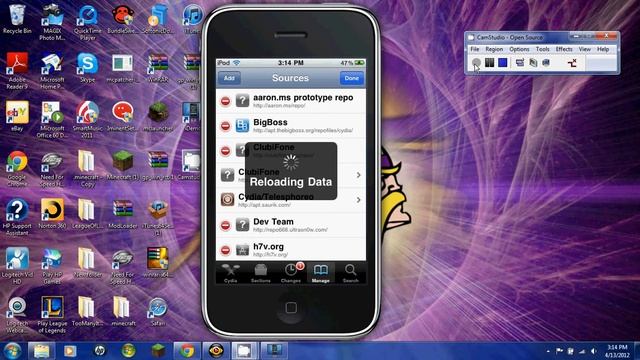Show hidden tray icons arrow

(x=548, y=351)
